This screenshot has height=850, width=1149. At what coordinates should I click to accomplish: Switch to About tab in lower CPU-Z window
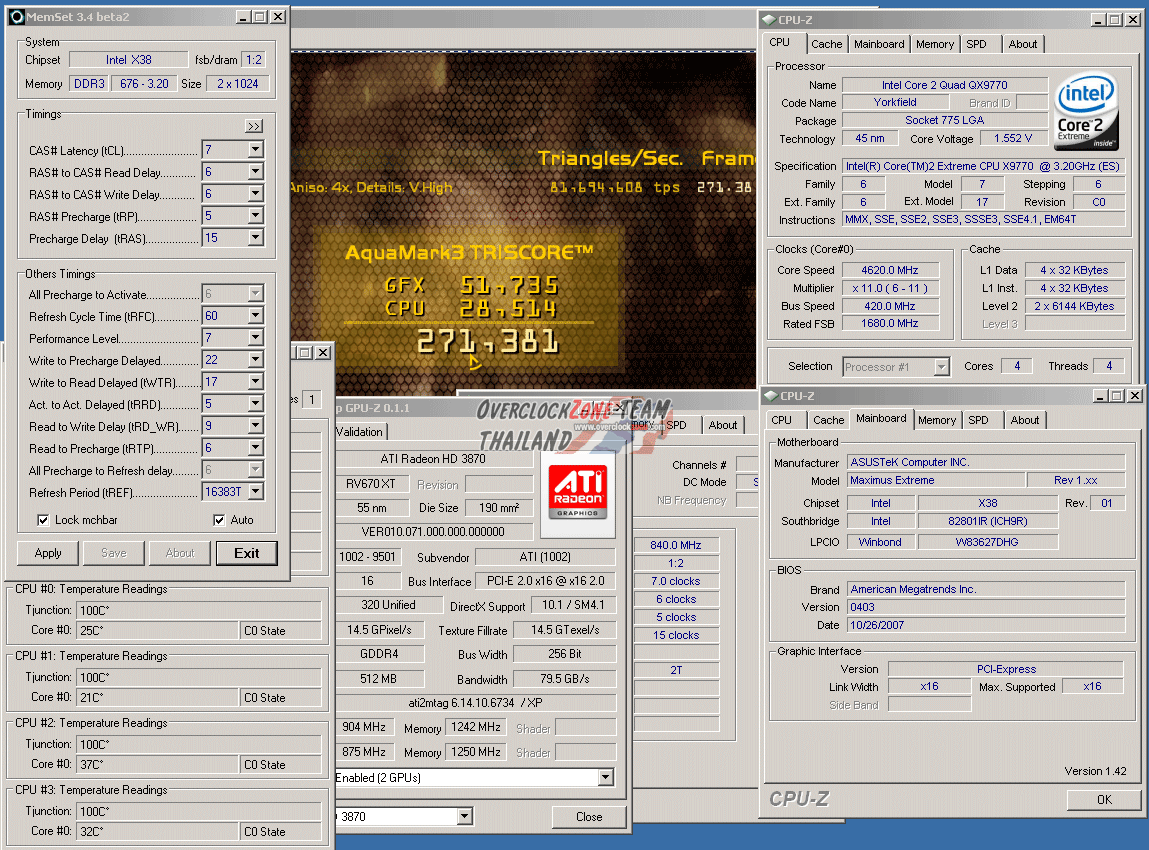tap(1024, 420)
